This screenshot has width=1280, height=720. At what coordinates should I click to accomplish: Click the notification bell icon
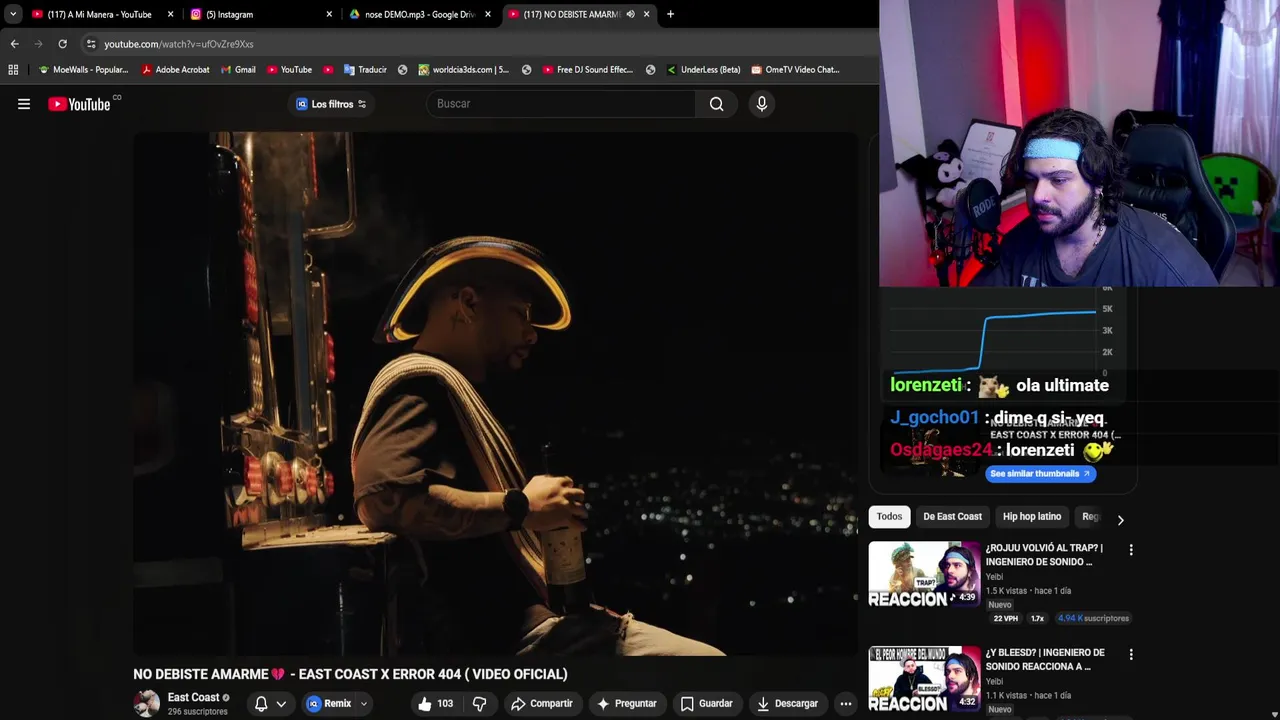point(261,704)
